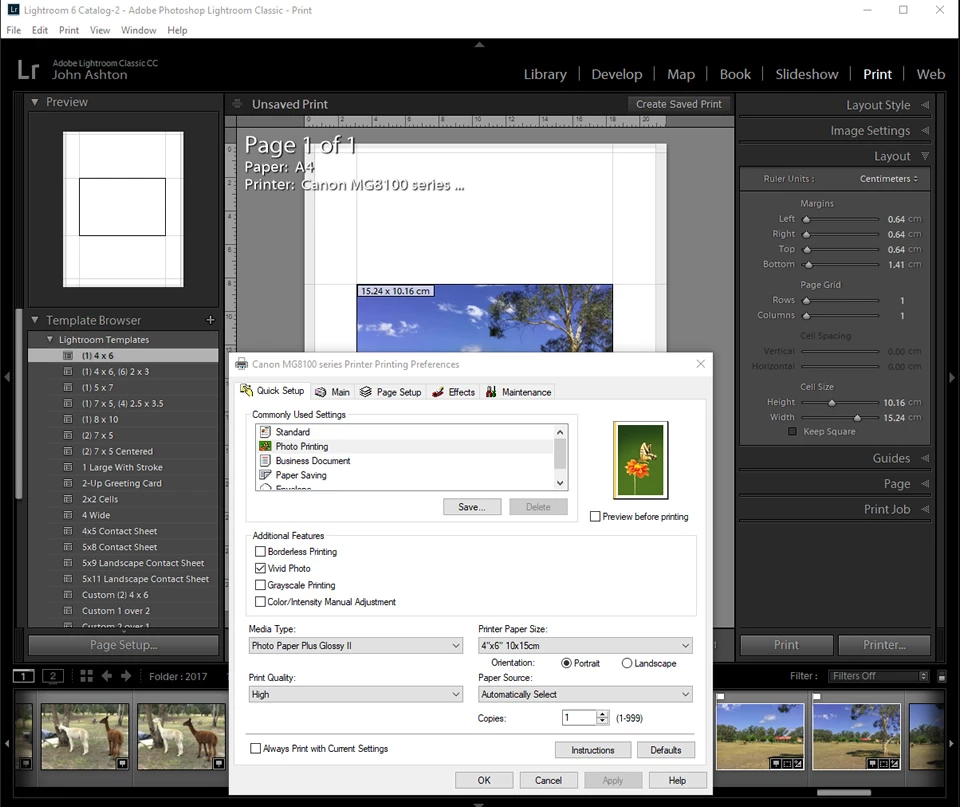The height and width of the screenshot is (807, 960).
Task: Go back using filmstrip left arrow
Action: (x=107, y=676)
